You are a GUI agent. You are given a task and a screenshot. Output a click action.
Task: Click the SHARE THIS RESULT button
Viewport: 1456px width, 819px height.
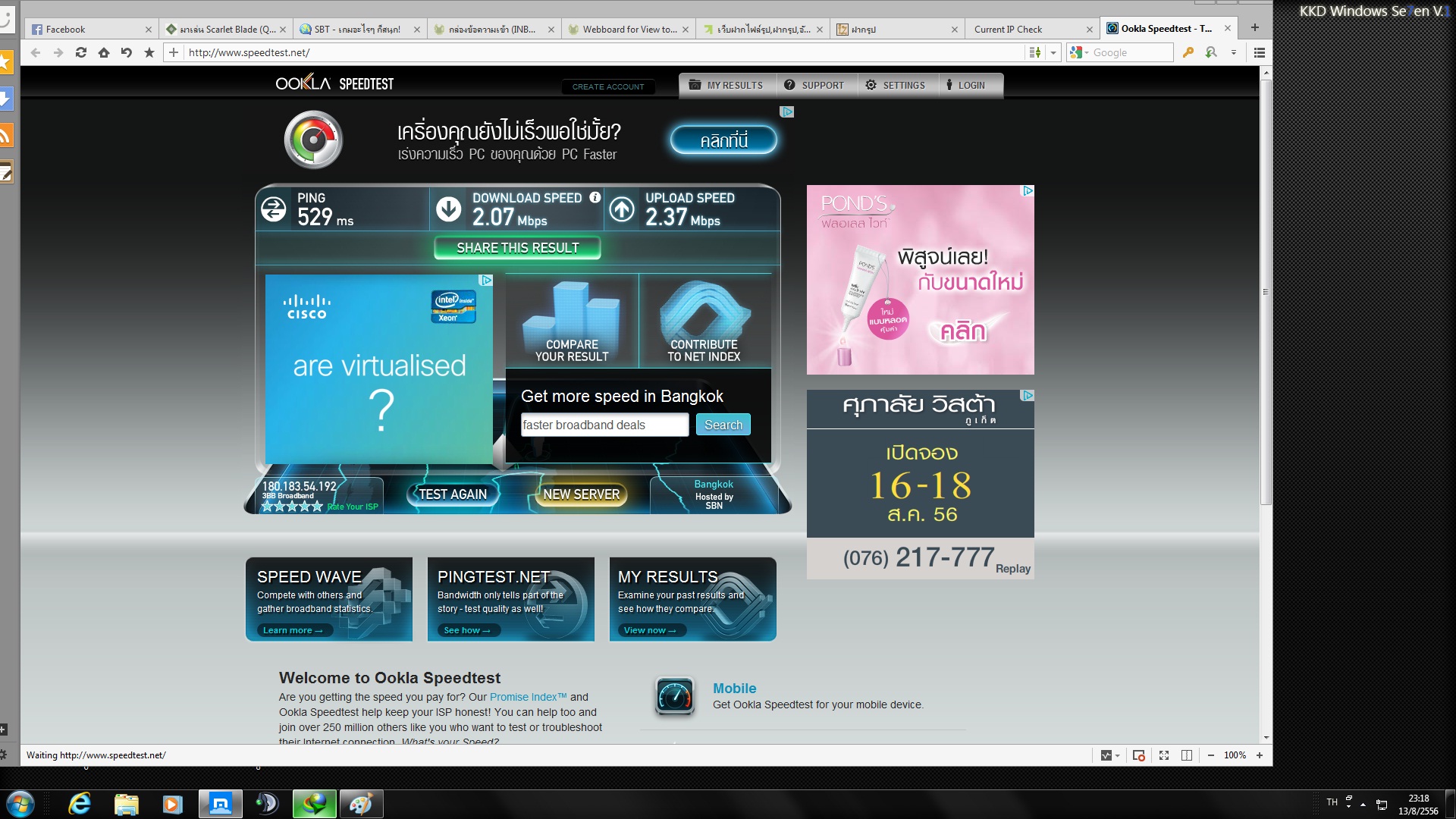517,248
